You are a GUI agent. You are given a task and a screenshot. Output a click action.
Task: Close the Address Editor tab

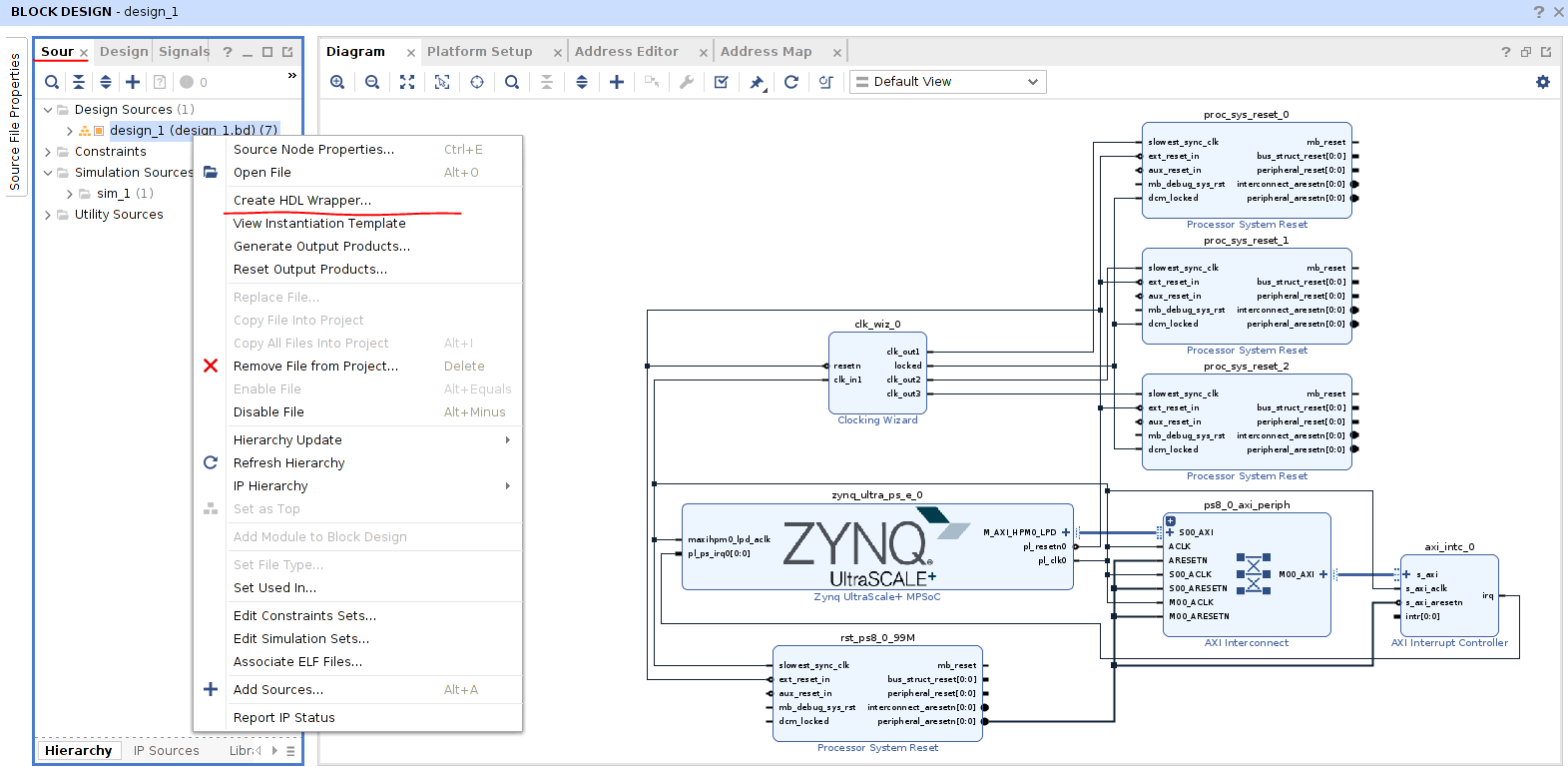point(704,53)
